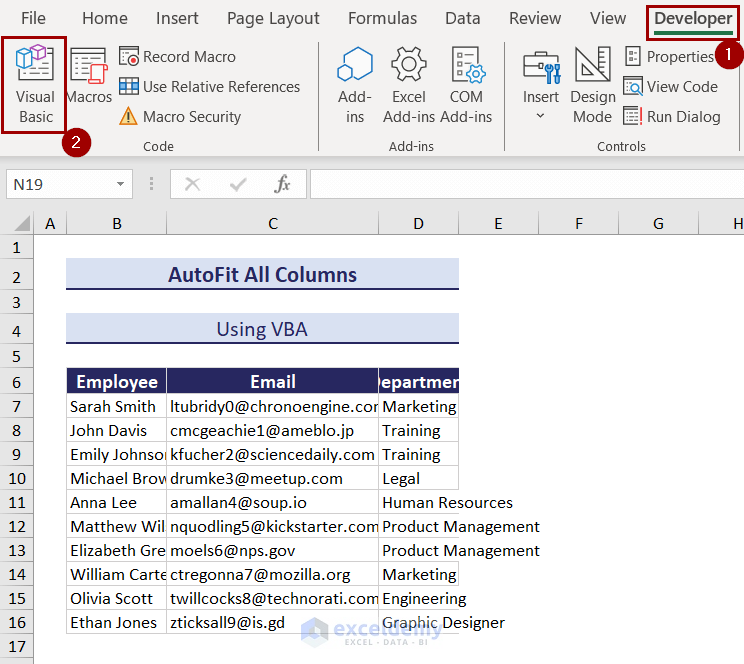Select the Email header cell

[273, 382]
